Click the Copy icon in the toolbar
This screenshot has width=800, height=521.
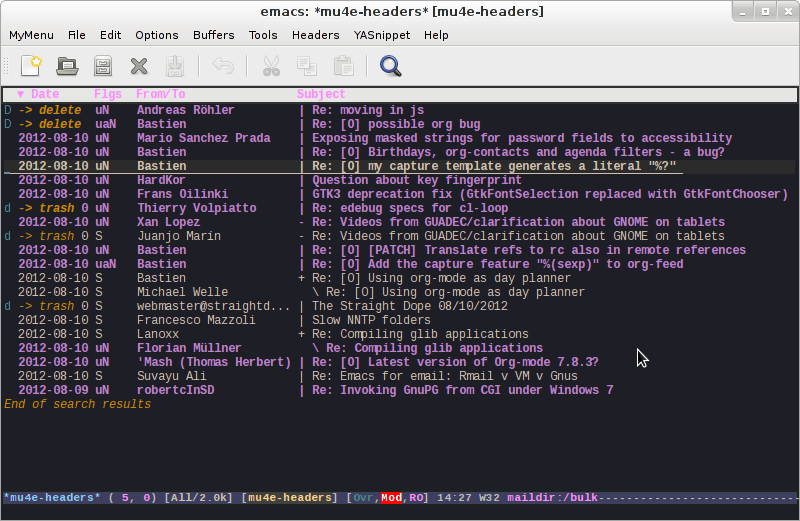pyautogui.click(x=306, y=66)
